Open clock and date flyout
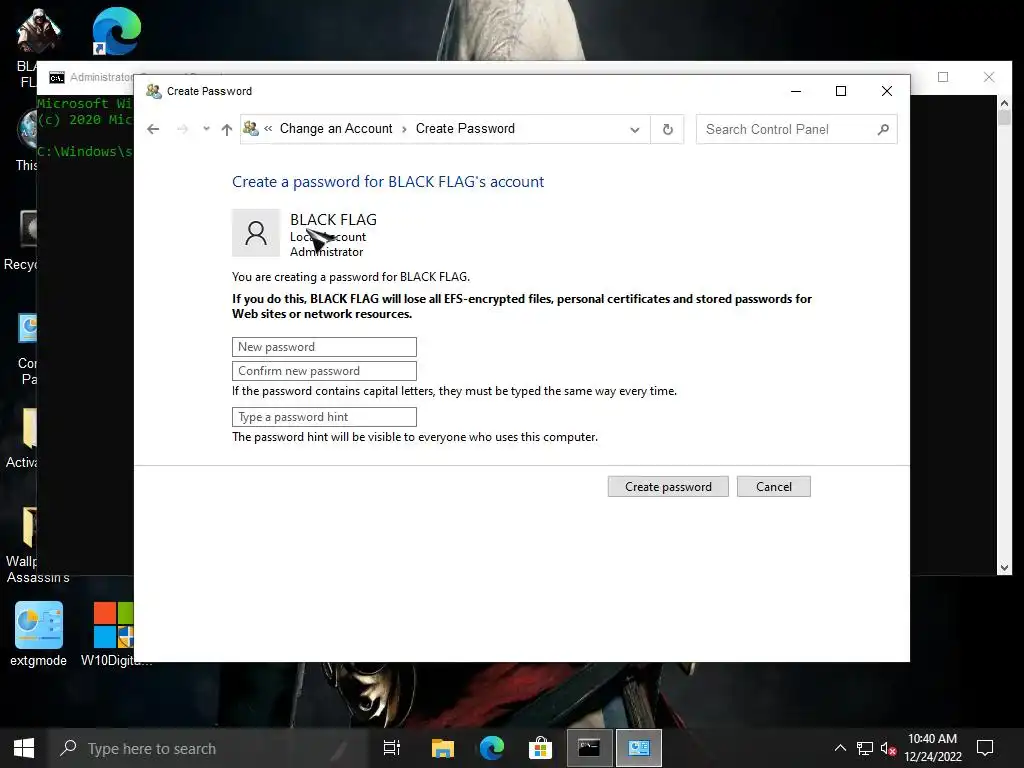Screen dimensions: 1024x768 933,748
